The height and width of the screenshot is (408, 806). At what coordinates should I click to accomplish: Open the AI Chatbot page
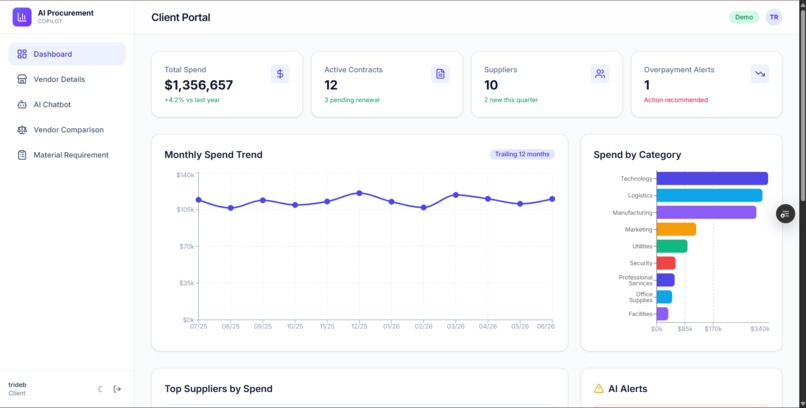pos(67,104)
